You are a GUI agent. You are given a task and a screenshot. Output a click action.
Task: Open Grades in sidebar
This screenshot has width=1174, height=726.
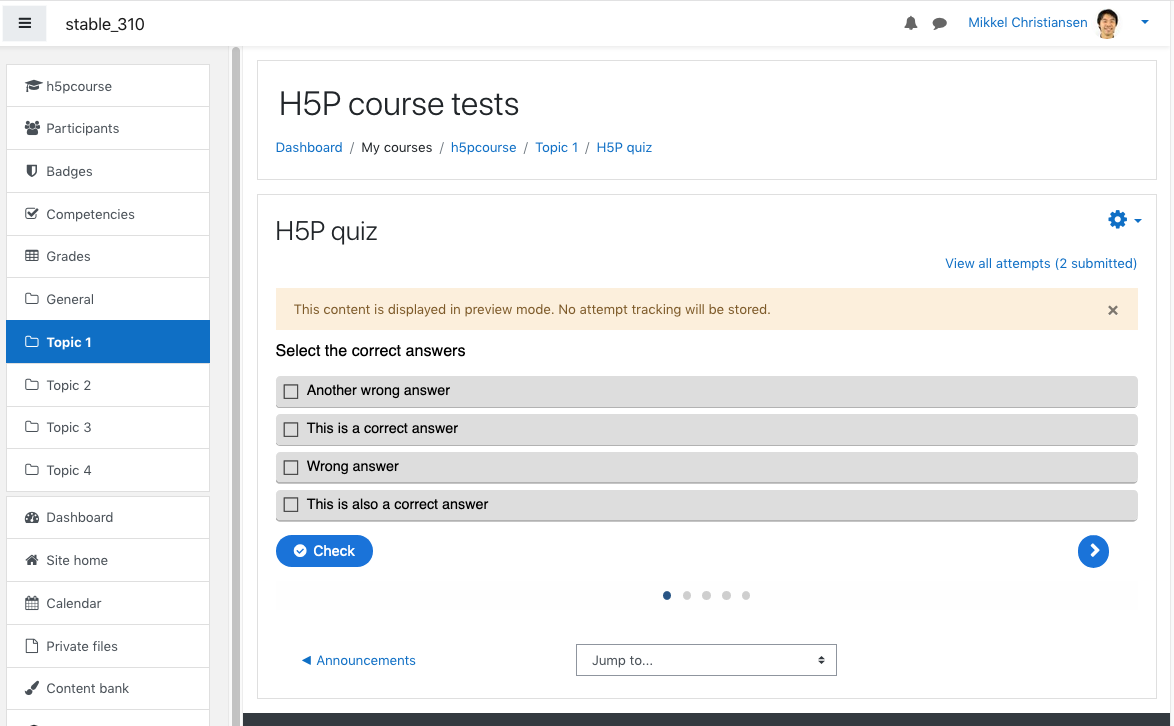coord(108,256)
